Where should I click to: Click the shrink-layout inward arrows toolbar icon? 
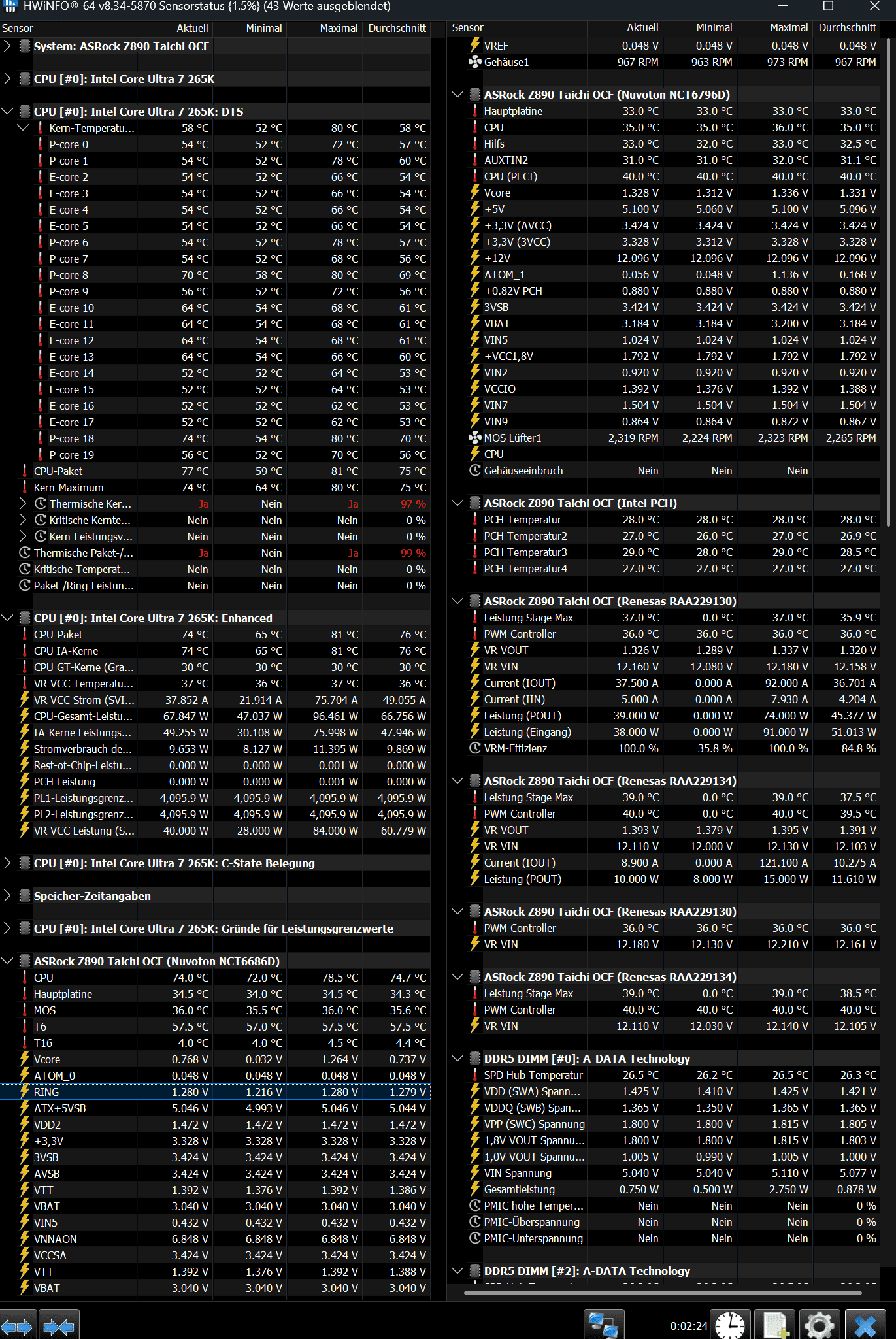point(59,1327)
